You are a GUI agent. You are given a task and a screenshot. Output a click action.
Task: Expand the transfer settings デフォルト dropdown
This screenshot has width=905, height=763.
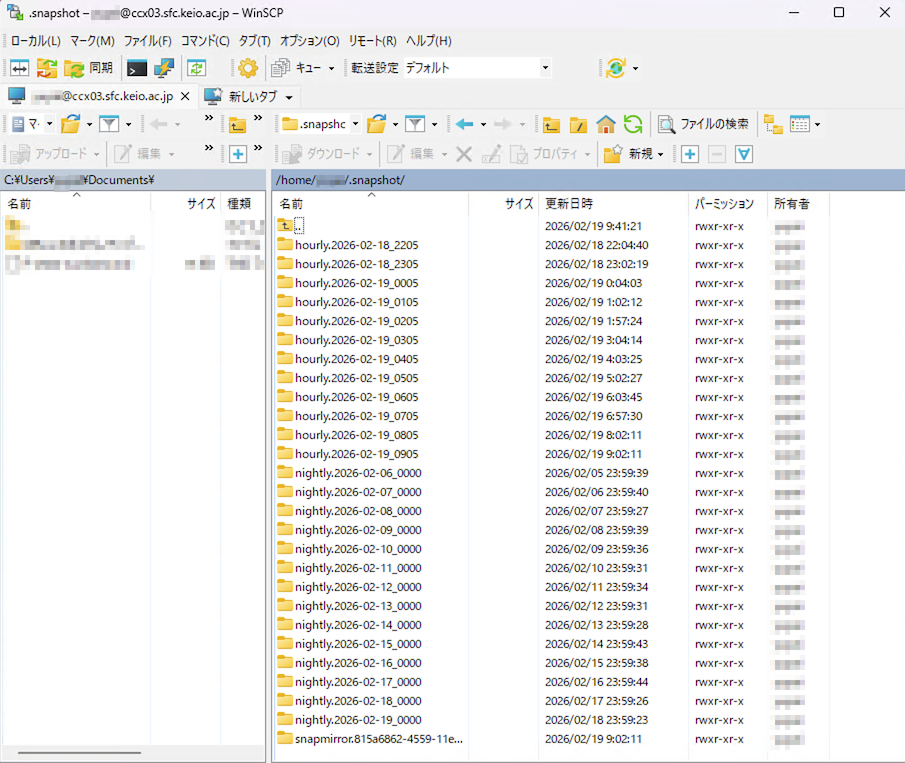pos(545,68)
